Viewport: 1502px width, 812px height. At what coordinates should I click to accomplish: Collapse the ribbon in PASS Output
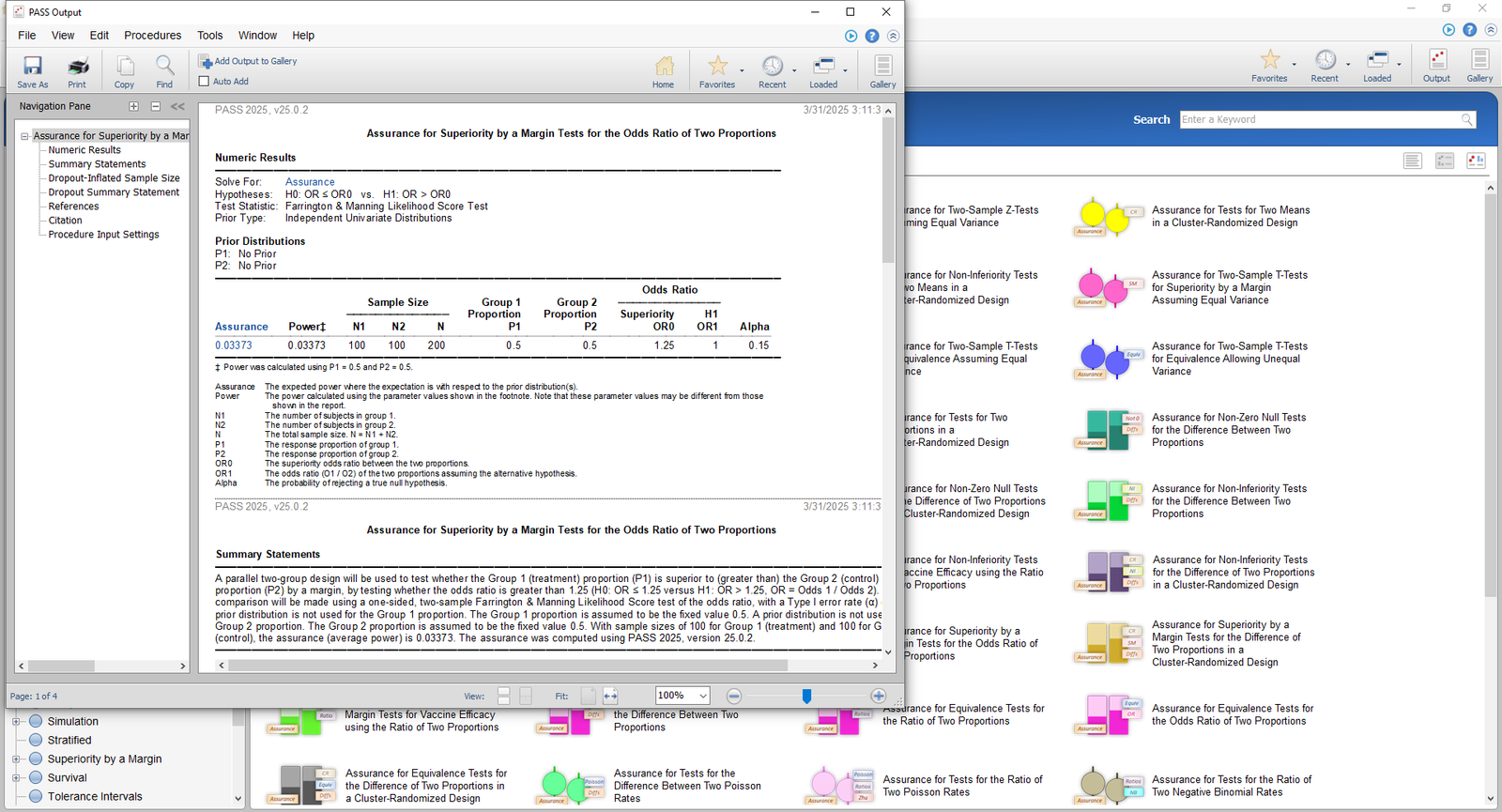tap(893, 36)
